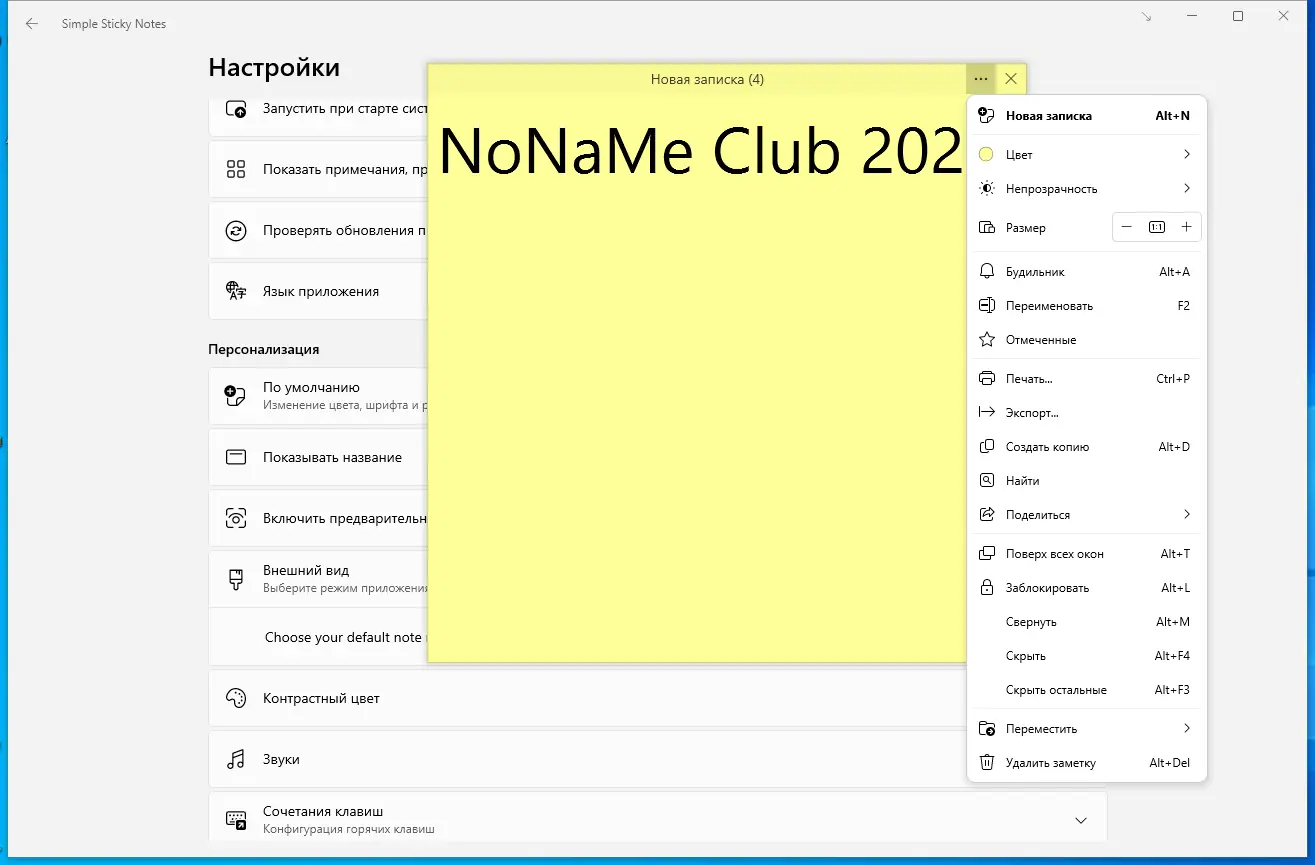Click into the note text NoNaMe Club
This screenshot has height=865, width=1315.
coord(640,152)
